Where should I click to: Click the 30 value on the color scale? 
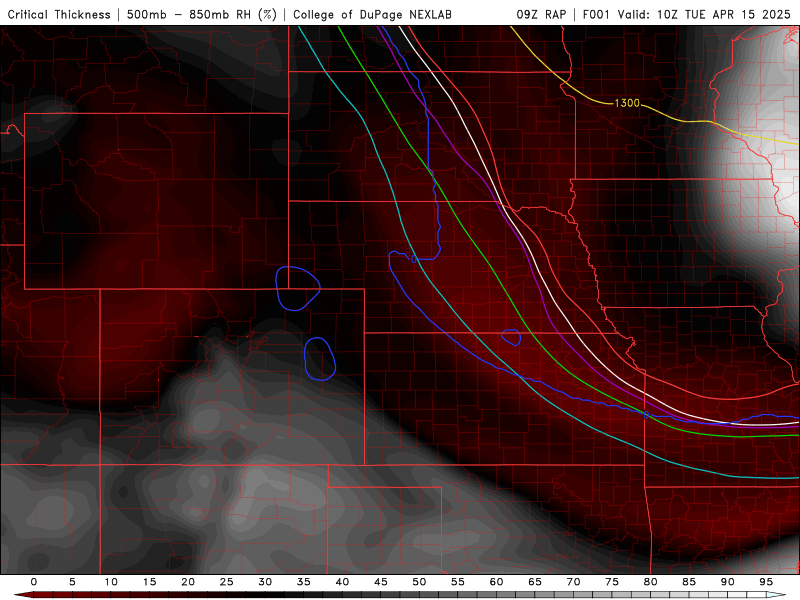(x=265, y=582)
